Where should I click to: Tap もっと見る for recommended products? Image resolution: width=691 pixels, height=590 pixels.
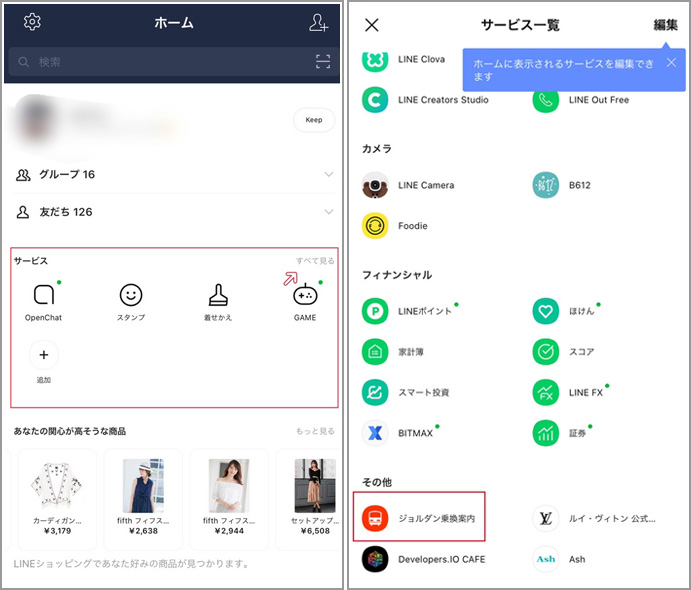(x=315, y=431)
